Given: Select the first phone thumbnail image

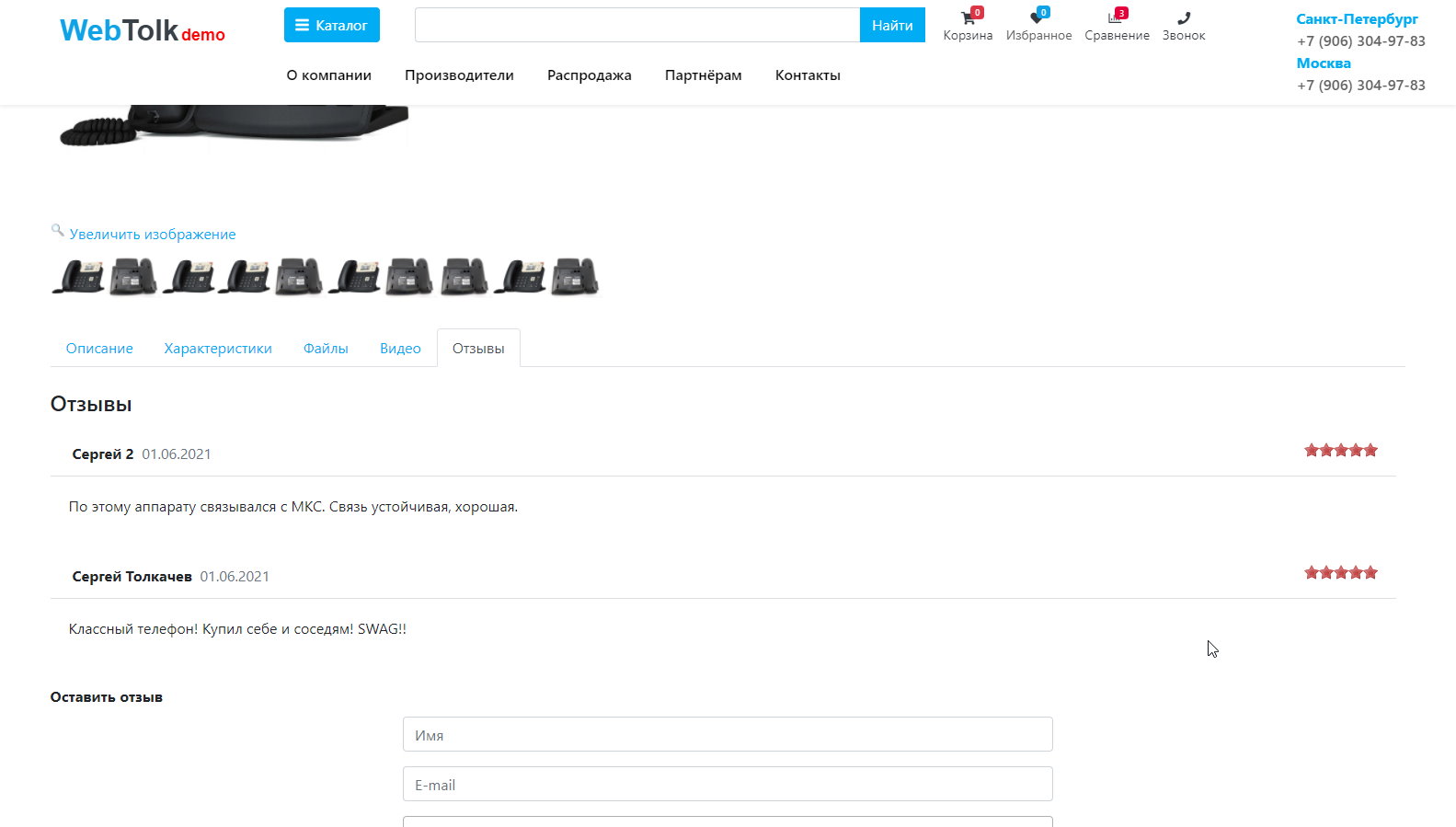Looking at the screenshot, I should (78, 276).
